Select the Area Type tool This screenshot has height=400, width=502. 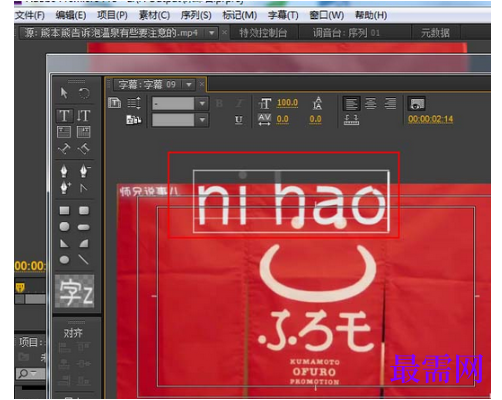coord(64,132)
